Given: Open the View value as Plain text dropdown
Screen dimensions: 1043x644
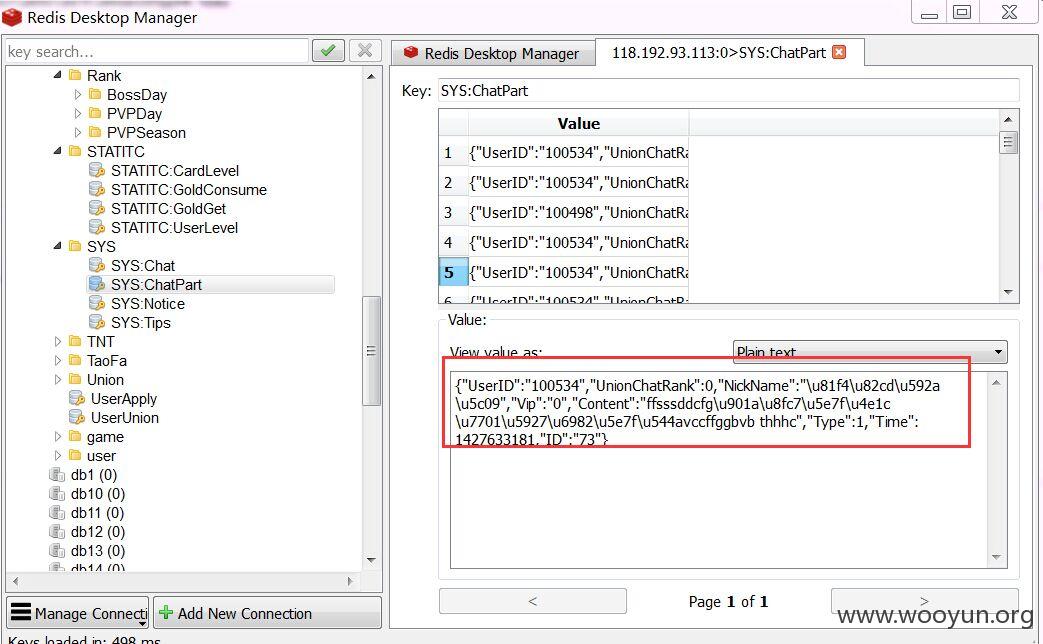Looking at the screenshot, I should pos(870,352).
